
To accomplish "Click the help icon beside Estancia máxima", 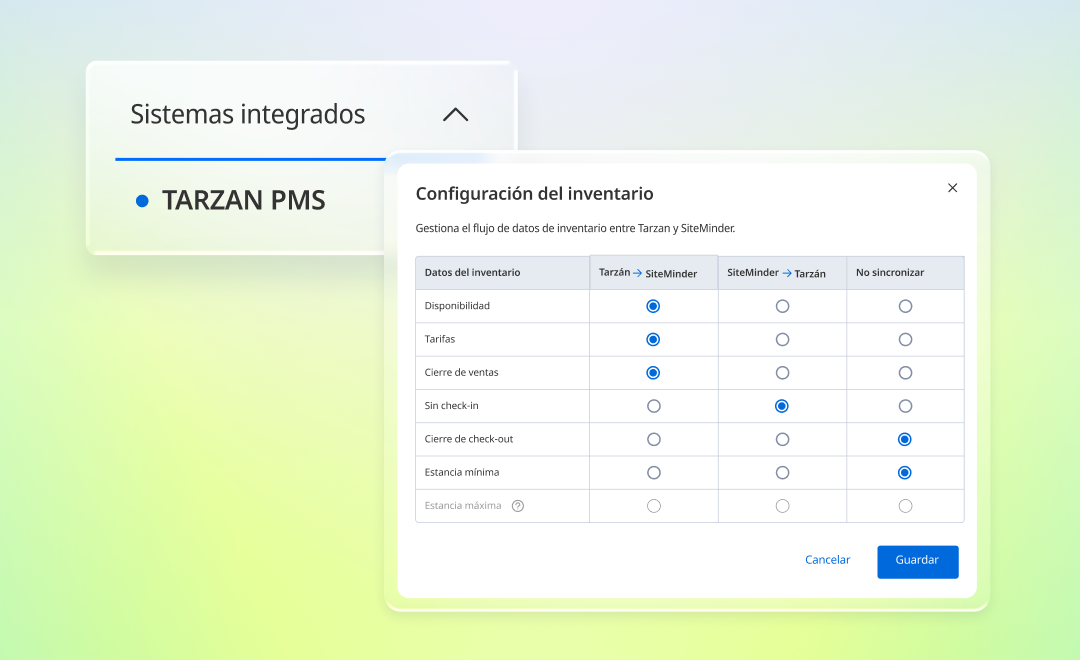I will tap(518, 506).
